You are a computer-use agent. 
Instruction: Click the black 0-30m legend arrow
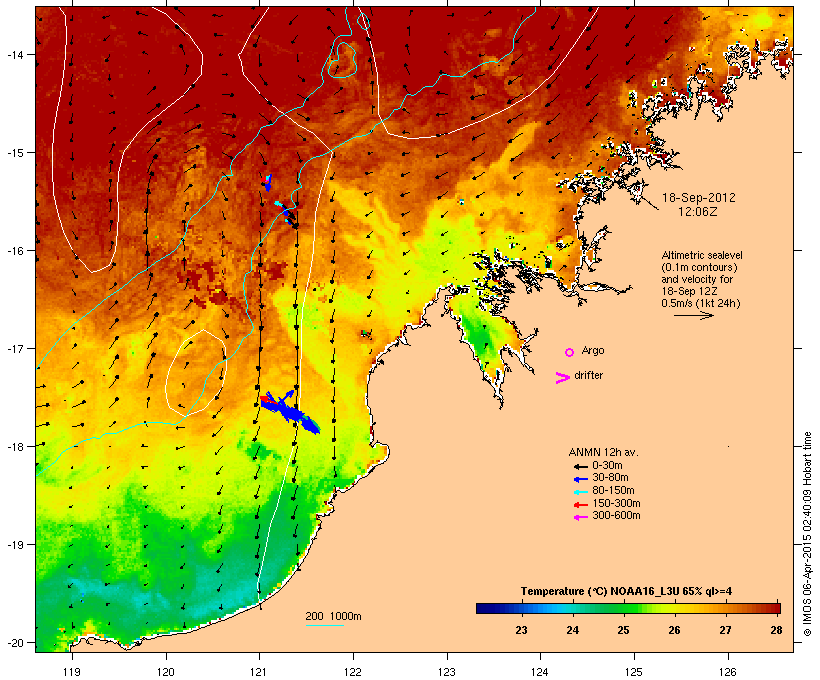click(x=581, y=466)
